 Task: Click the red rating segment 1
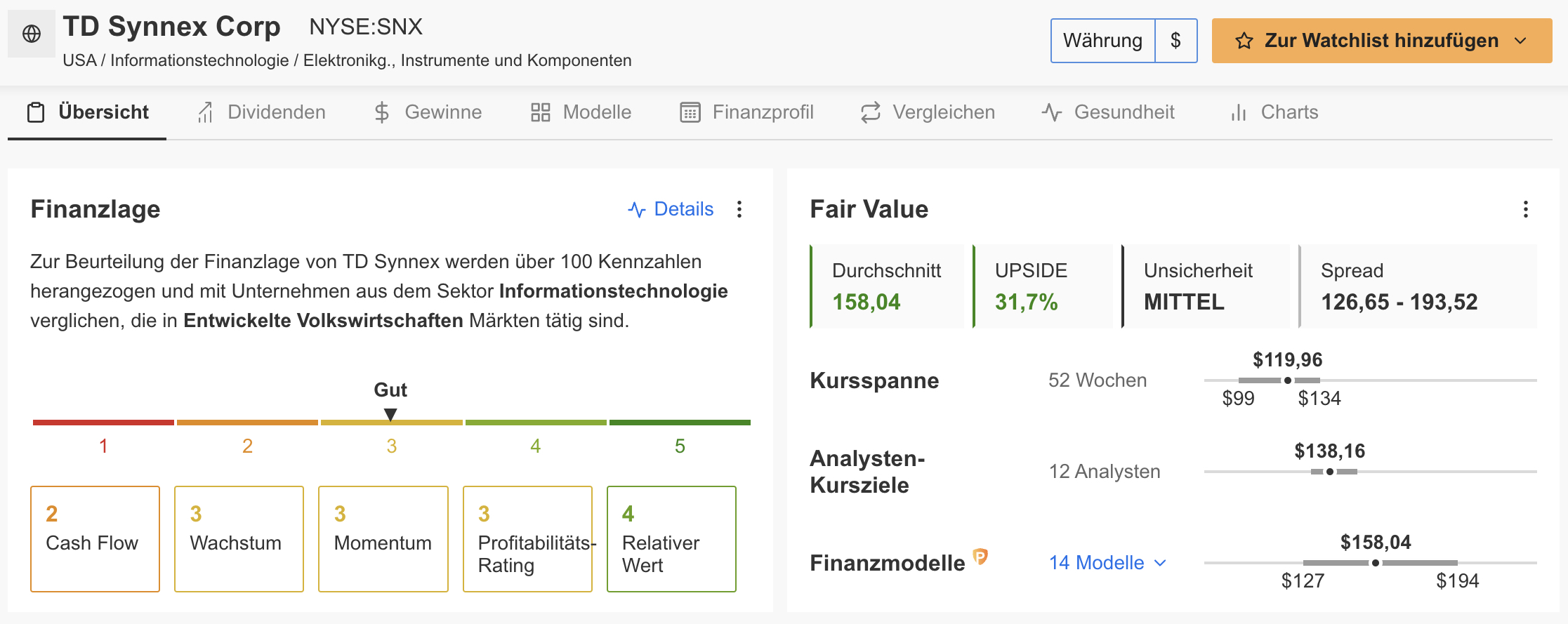[103, 423]
